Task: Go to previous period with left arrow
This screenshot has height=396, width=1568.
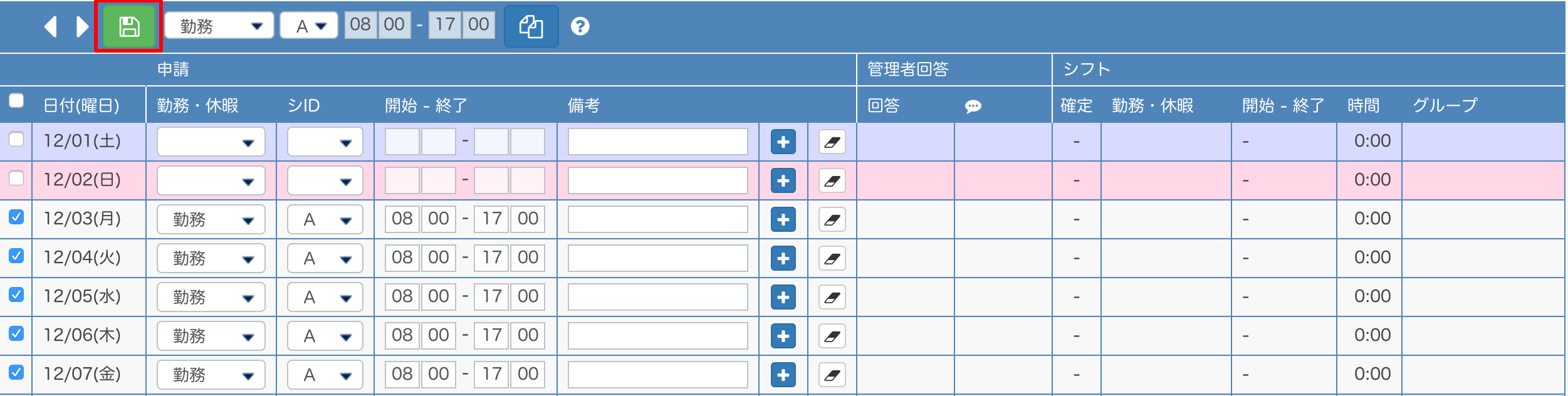Action: point(51,26)
